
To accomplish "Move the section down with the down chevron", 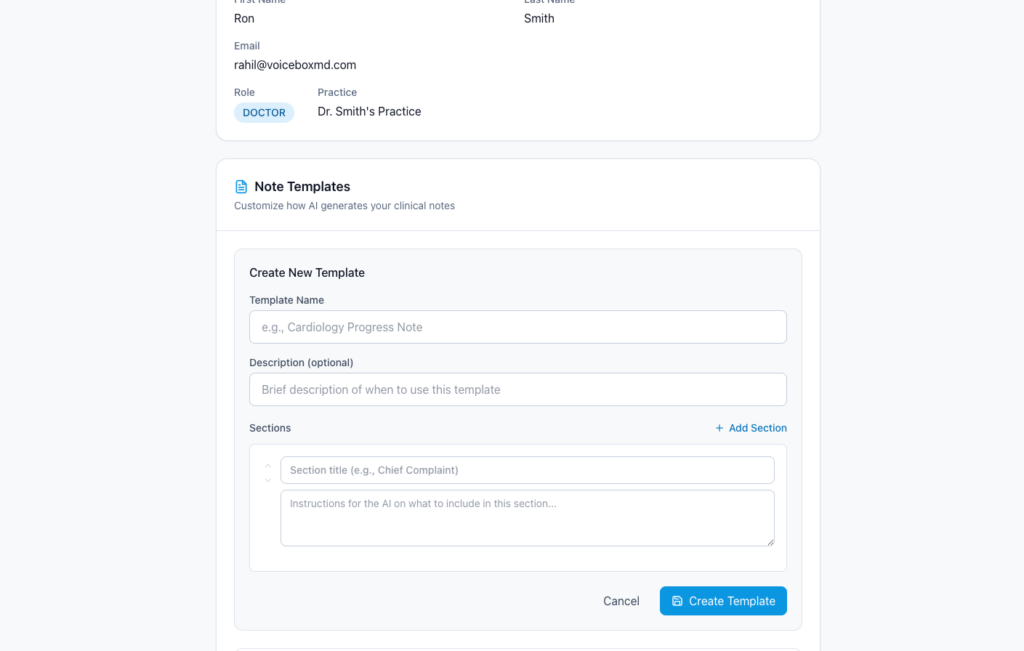I will (268, 480).
